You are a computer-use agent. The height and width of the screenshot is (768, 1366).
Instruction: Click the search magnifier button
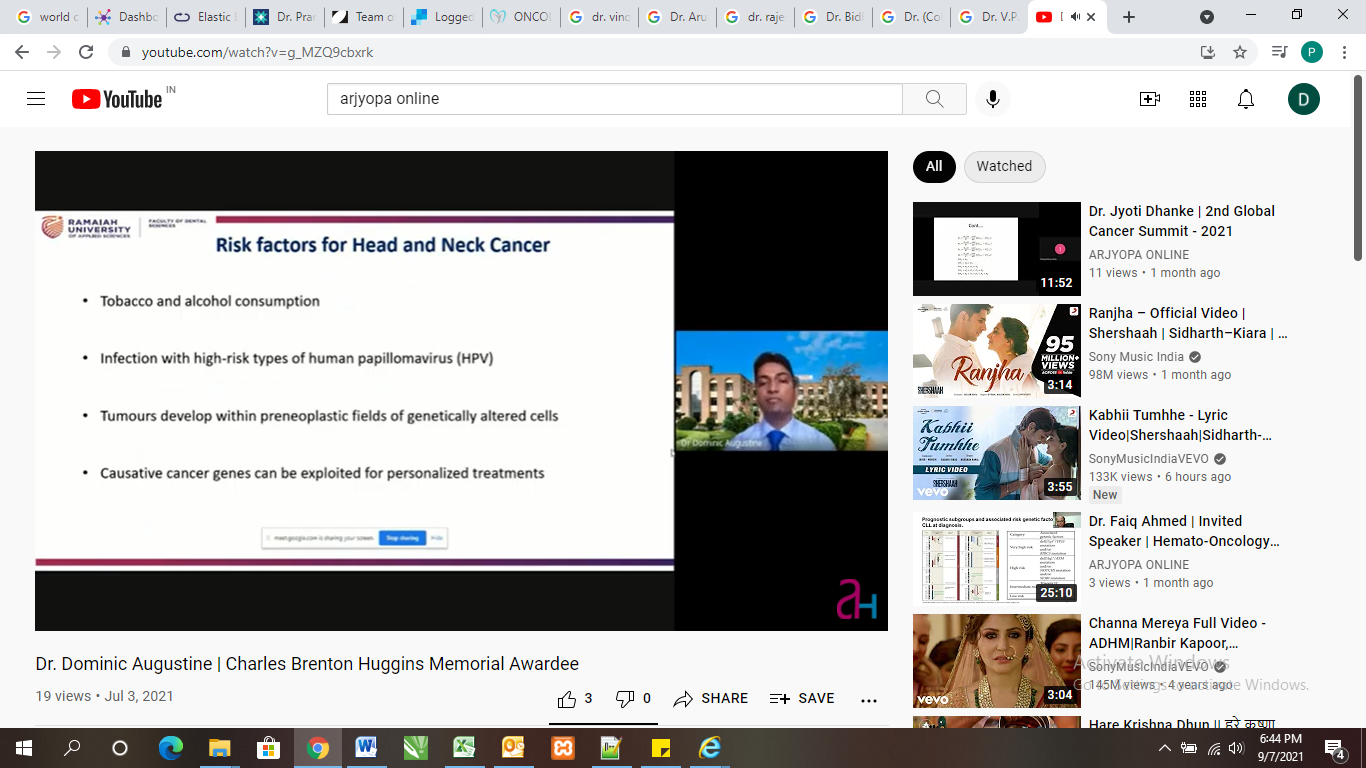934,99
